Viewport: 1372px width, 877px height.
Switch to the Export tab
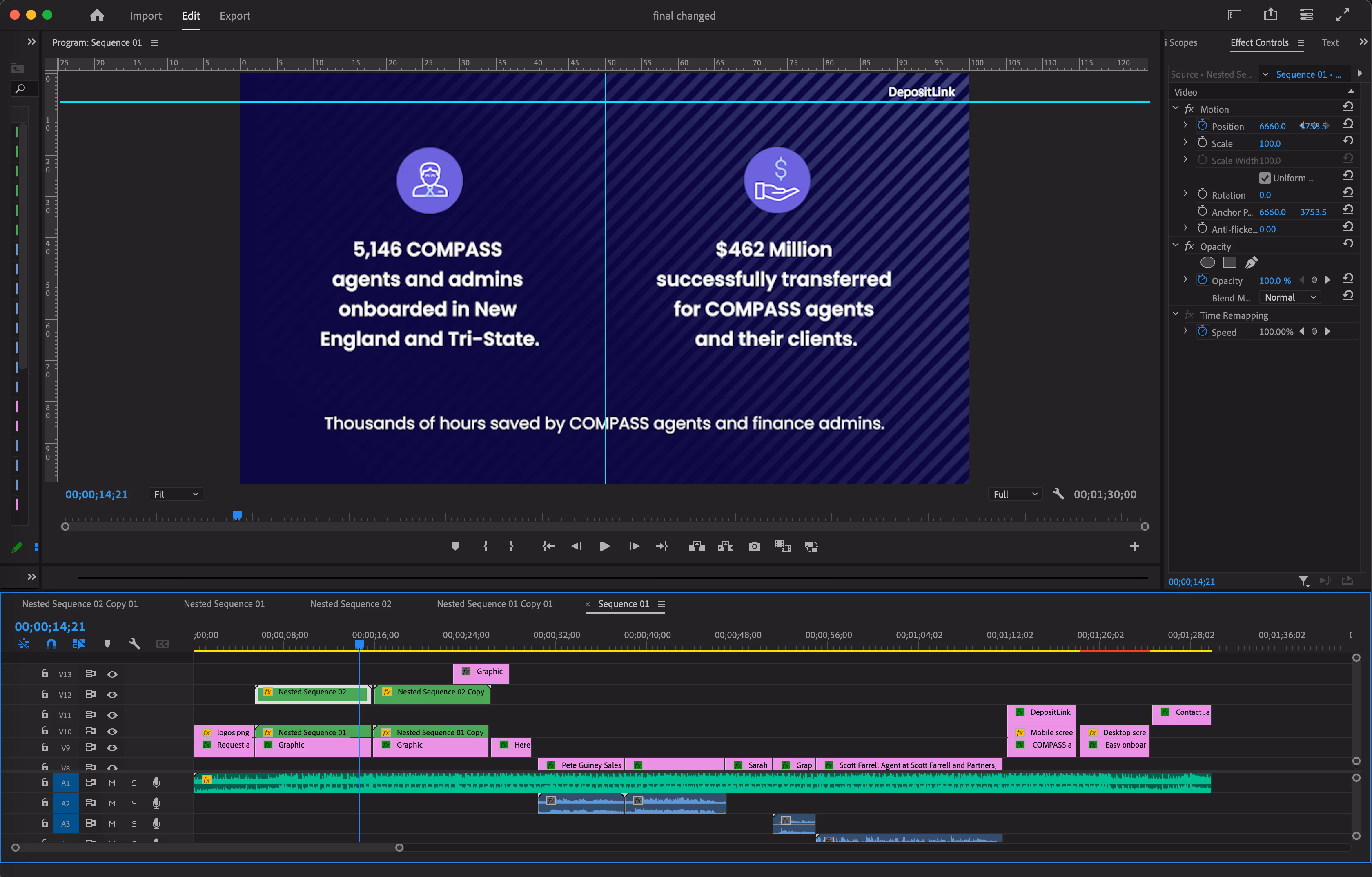click(235, 16)
